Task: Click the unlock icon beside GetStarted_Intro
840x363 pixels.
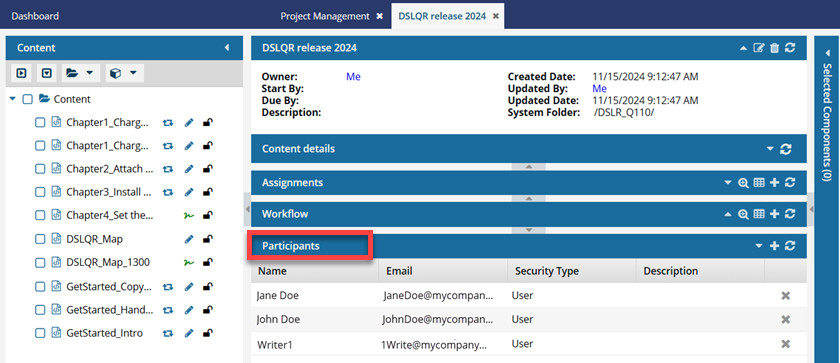Action: click(x=208, y=333)
